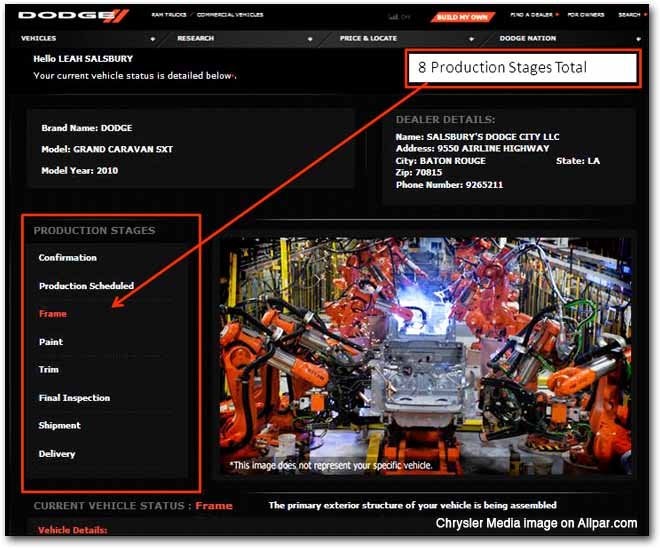The width and height of the screenshot is (660, 548).
Task: Click 'Phone Number: 9265211' text
Action: (450, 185)
